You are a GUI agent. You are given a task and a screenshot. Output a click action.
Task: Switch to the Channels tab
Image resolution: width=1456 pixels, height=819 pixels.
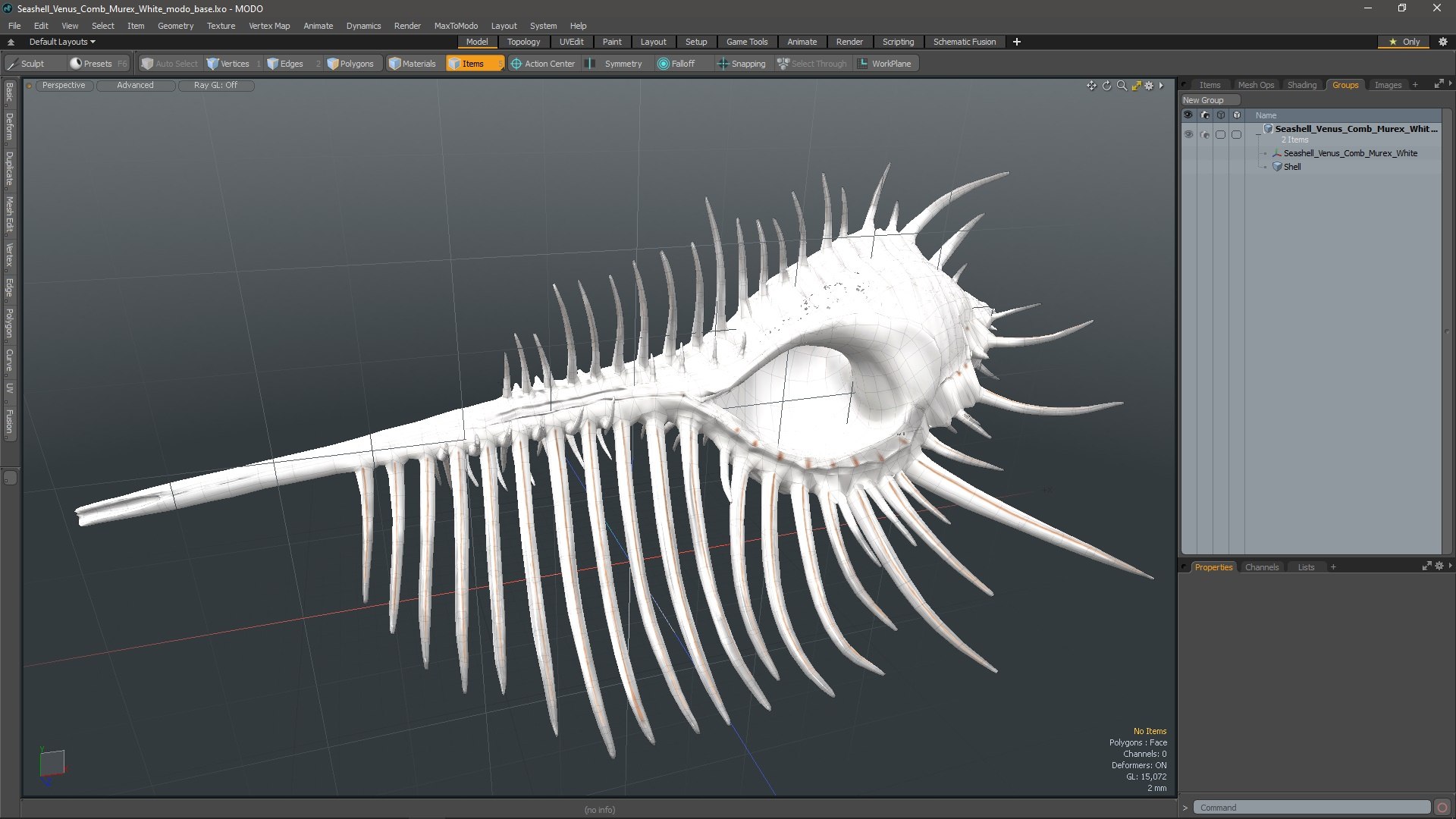coord(1261,567)
